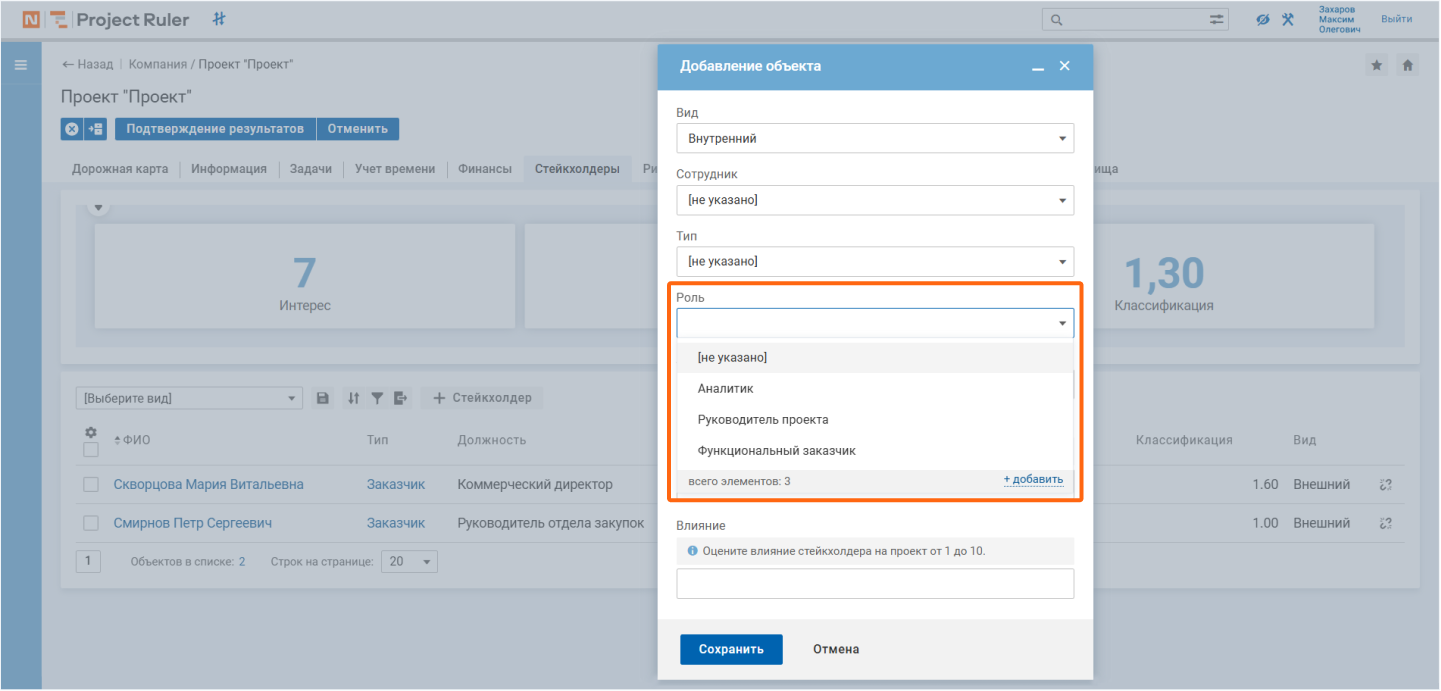Open the list filter funnel icon
The height and width of the screenshot is (691, 1441).
tap(377, 398)
